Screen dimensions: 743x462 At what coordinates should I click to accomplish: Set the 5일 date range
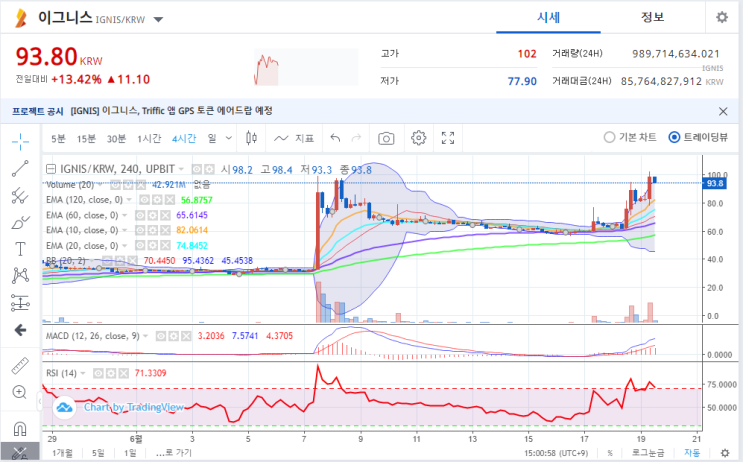tap(98, 453)
